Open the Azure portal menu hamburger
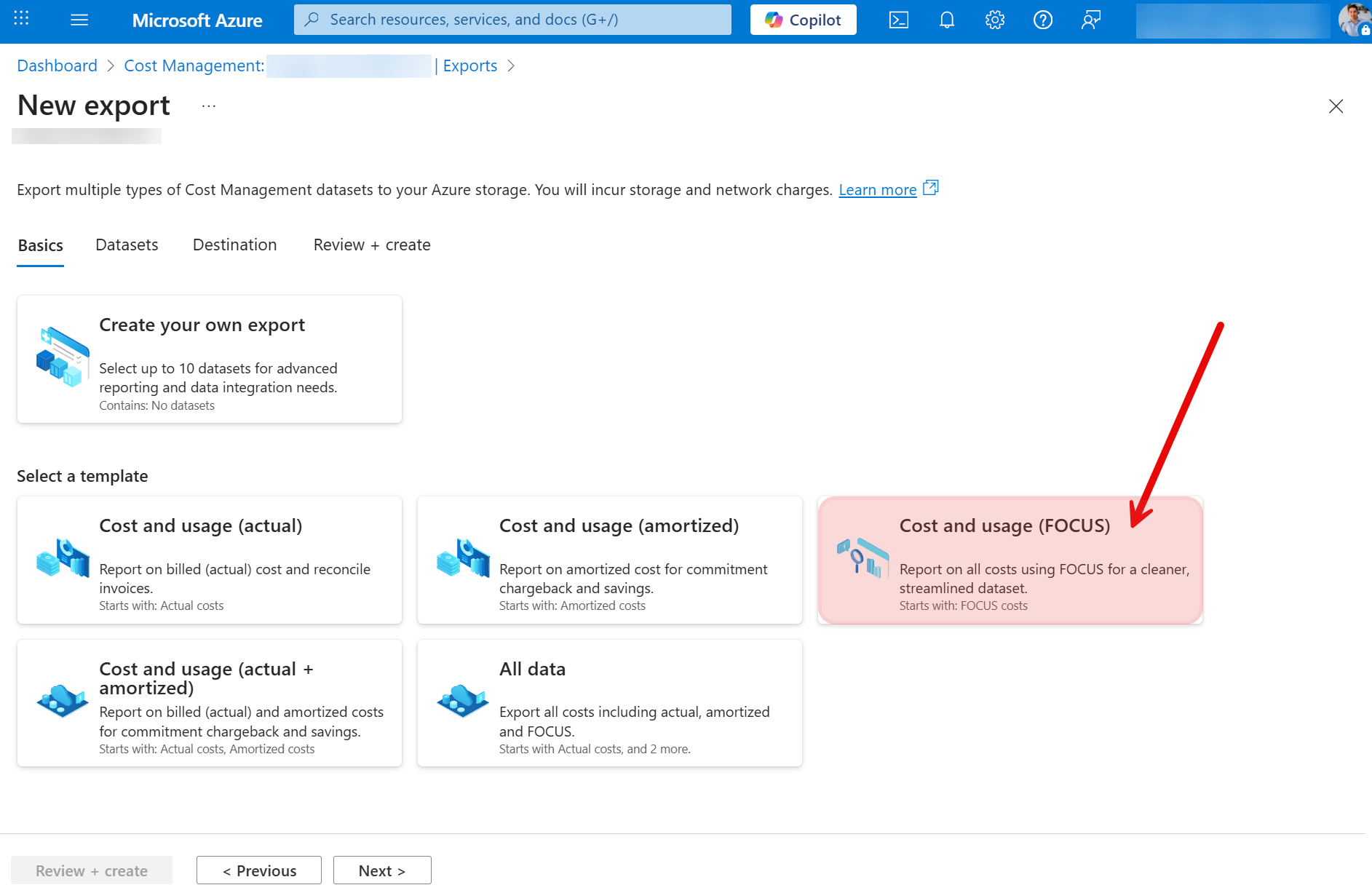 point(79,20)
